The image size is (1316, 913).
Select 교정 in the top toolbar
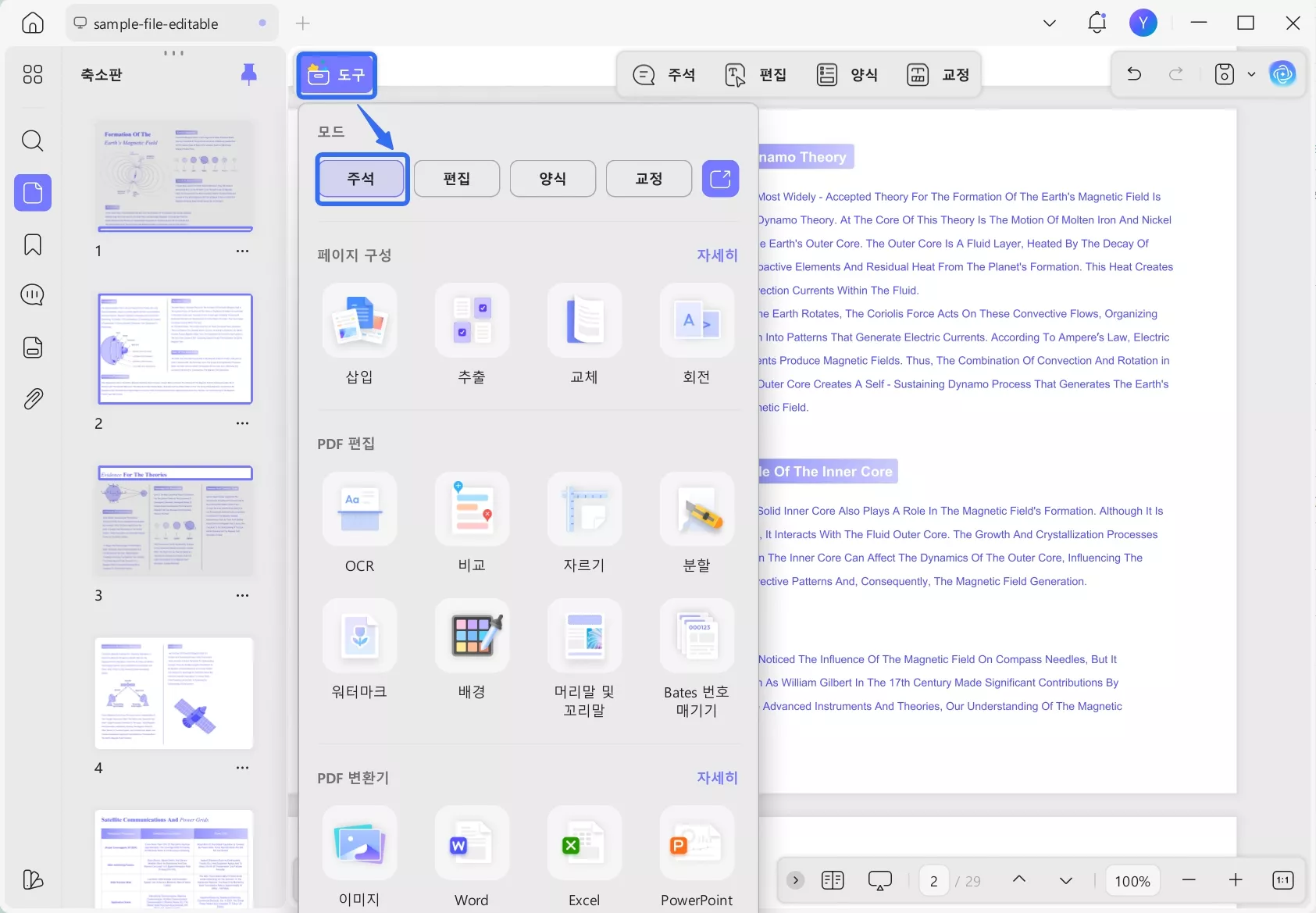point(939,74)
